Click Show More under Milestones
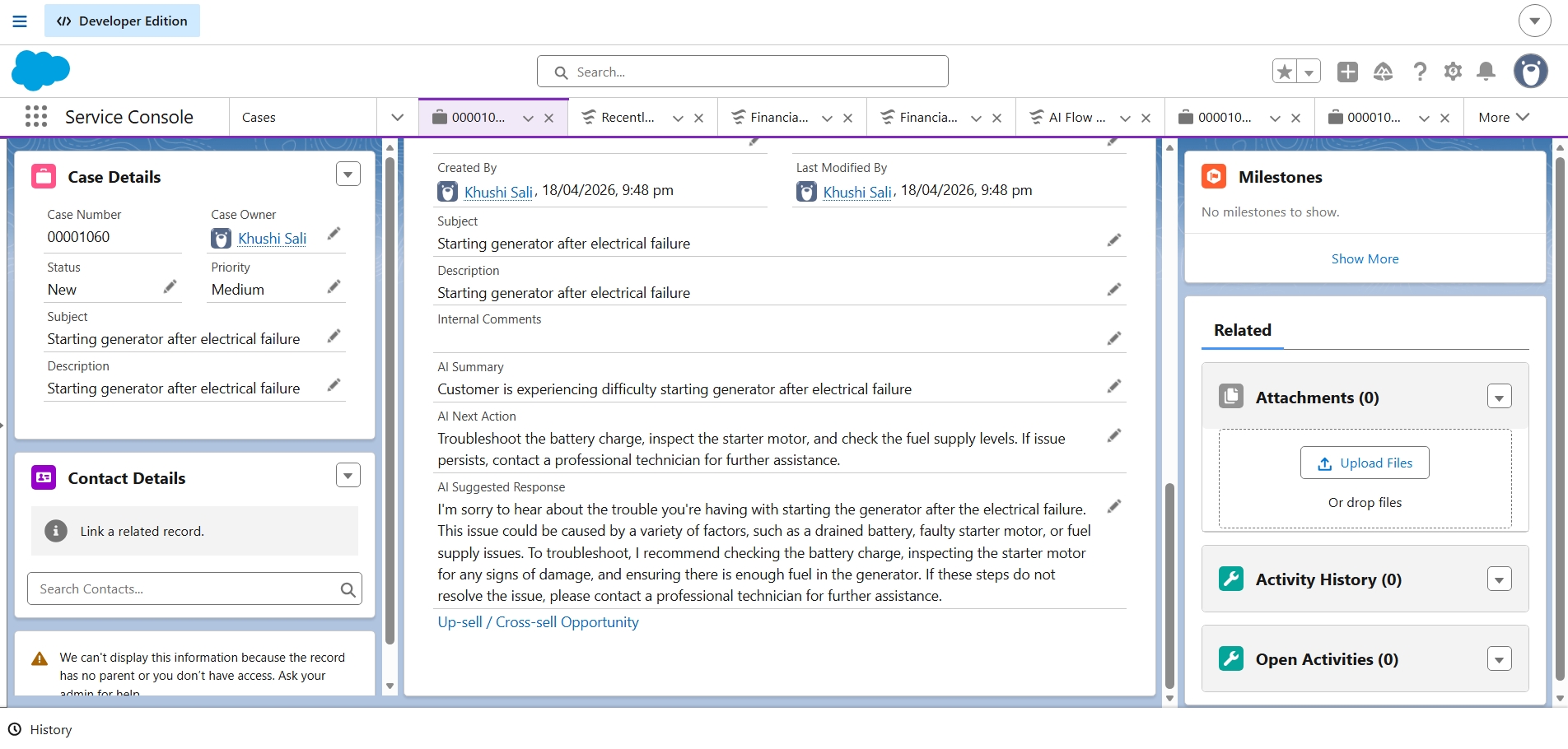Screen dimensions: 1568x749 pos(1365,258)
